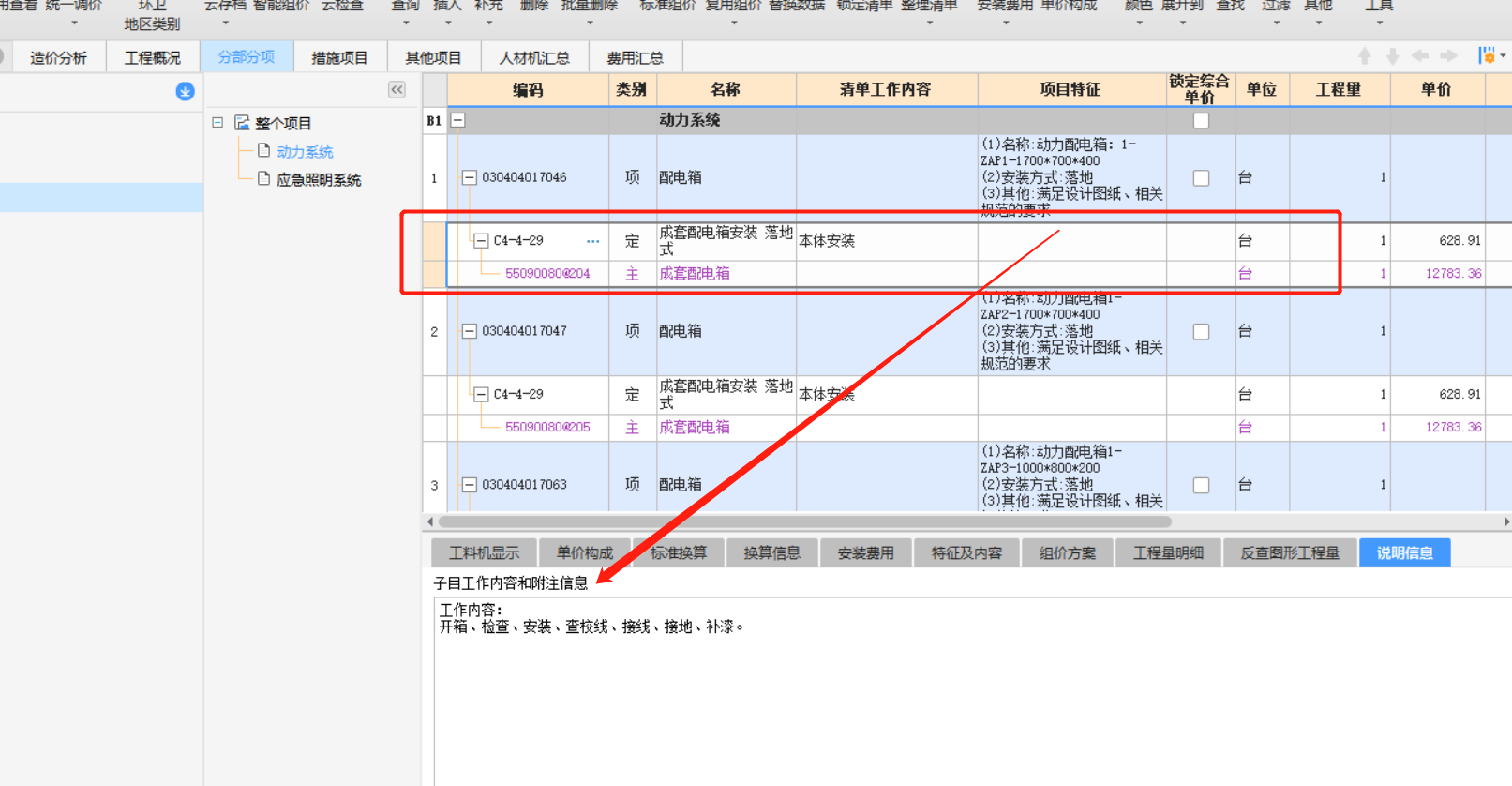Click the horizontal scrollbar right arrow
1512x786 pixels.
pyautogui.click(x=1505, y=521)
